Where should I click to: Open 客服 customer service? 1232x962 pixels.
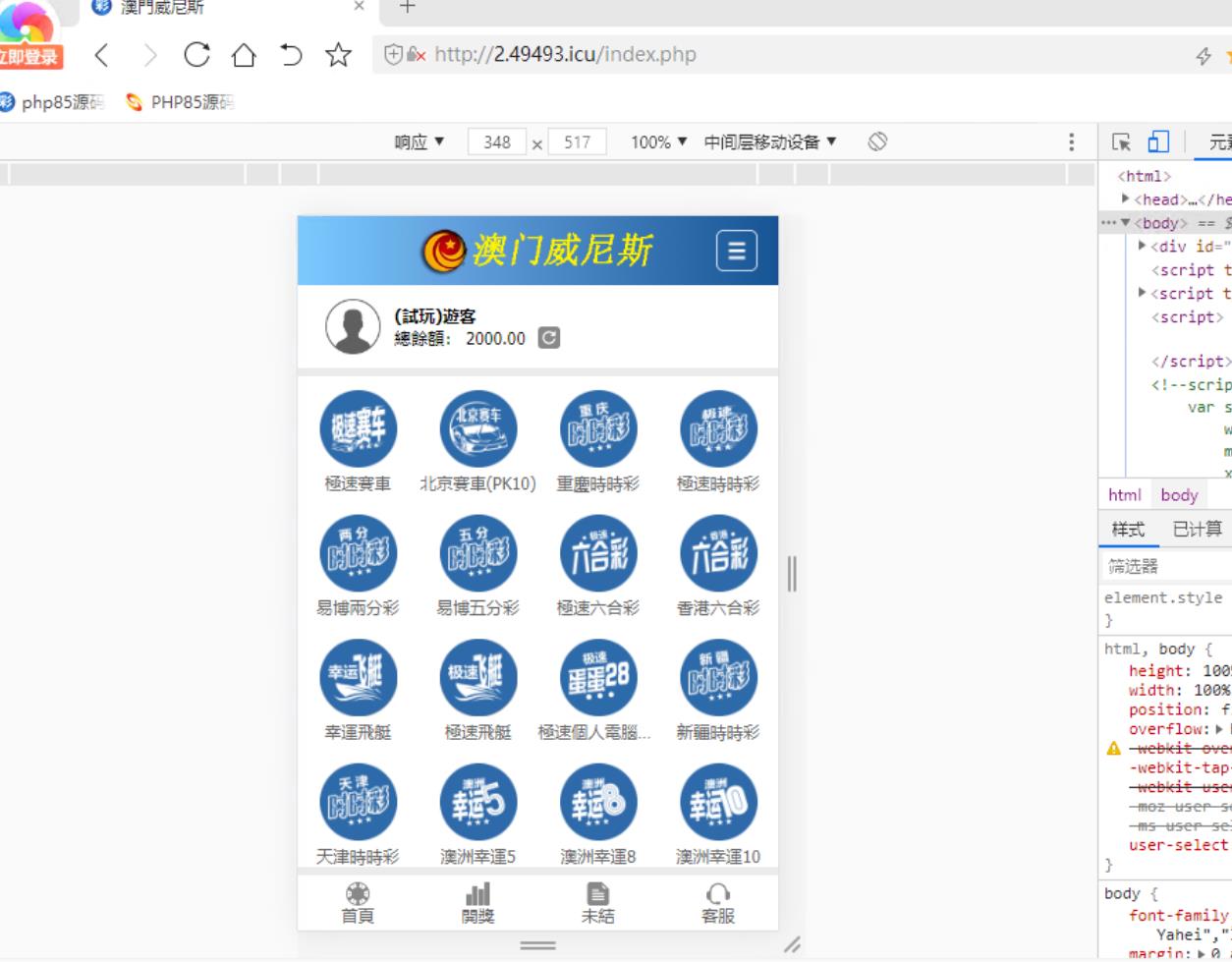coord(717,903)
